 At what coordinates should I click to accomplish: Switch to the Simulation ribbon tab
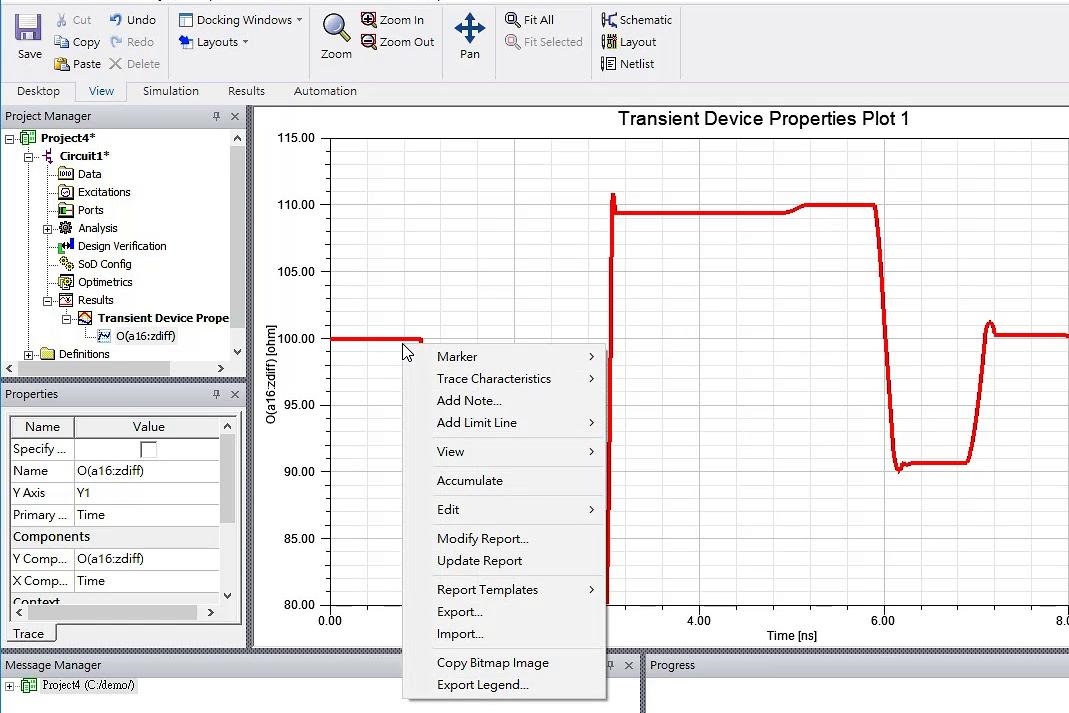click(x=170, y=91)
